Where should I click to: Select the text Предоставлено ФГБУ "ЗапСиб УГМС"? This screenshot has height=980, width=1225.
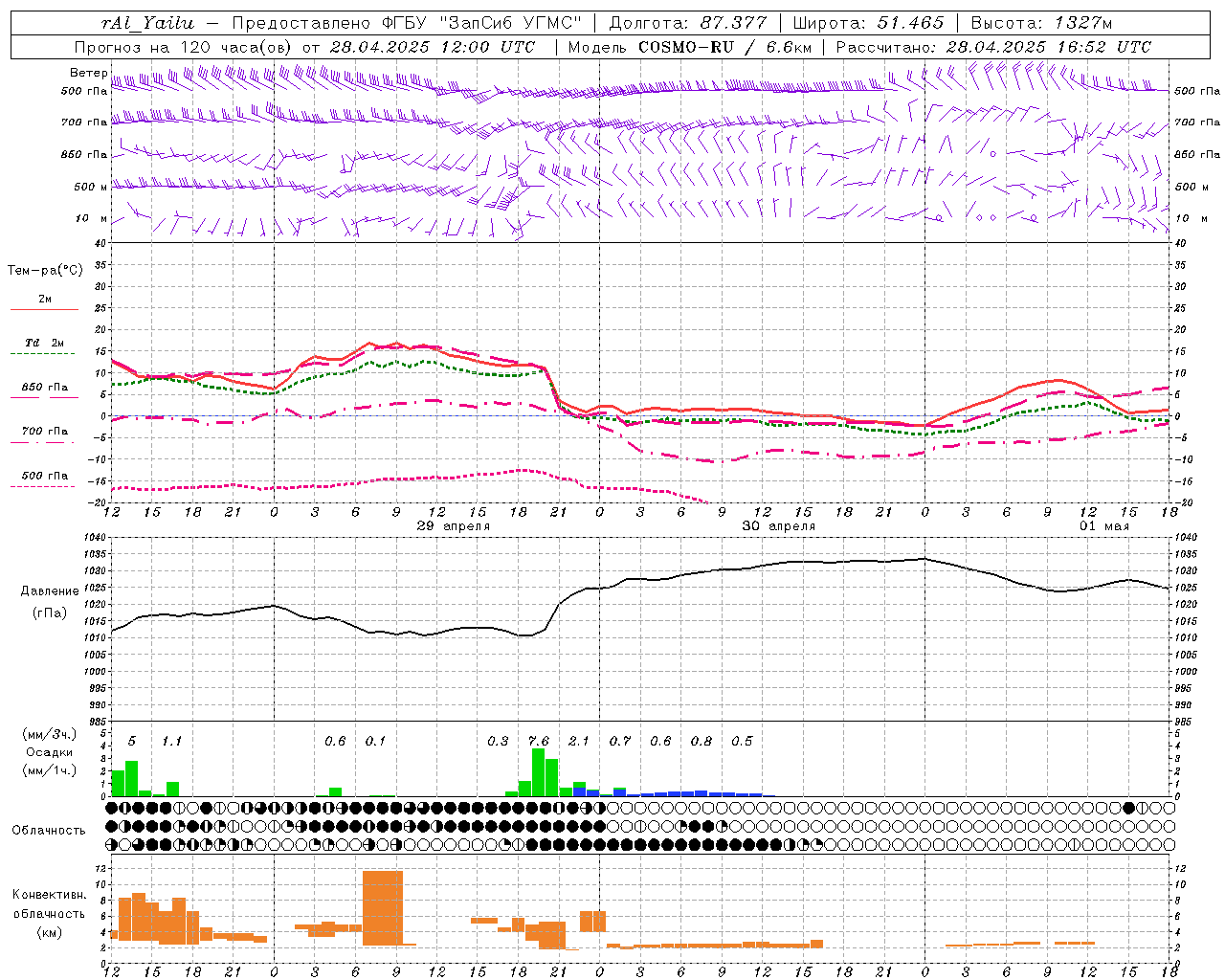pyautogui.click(x=408, y=23)
